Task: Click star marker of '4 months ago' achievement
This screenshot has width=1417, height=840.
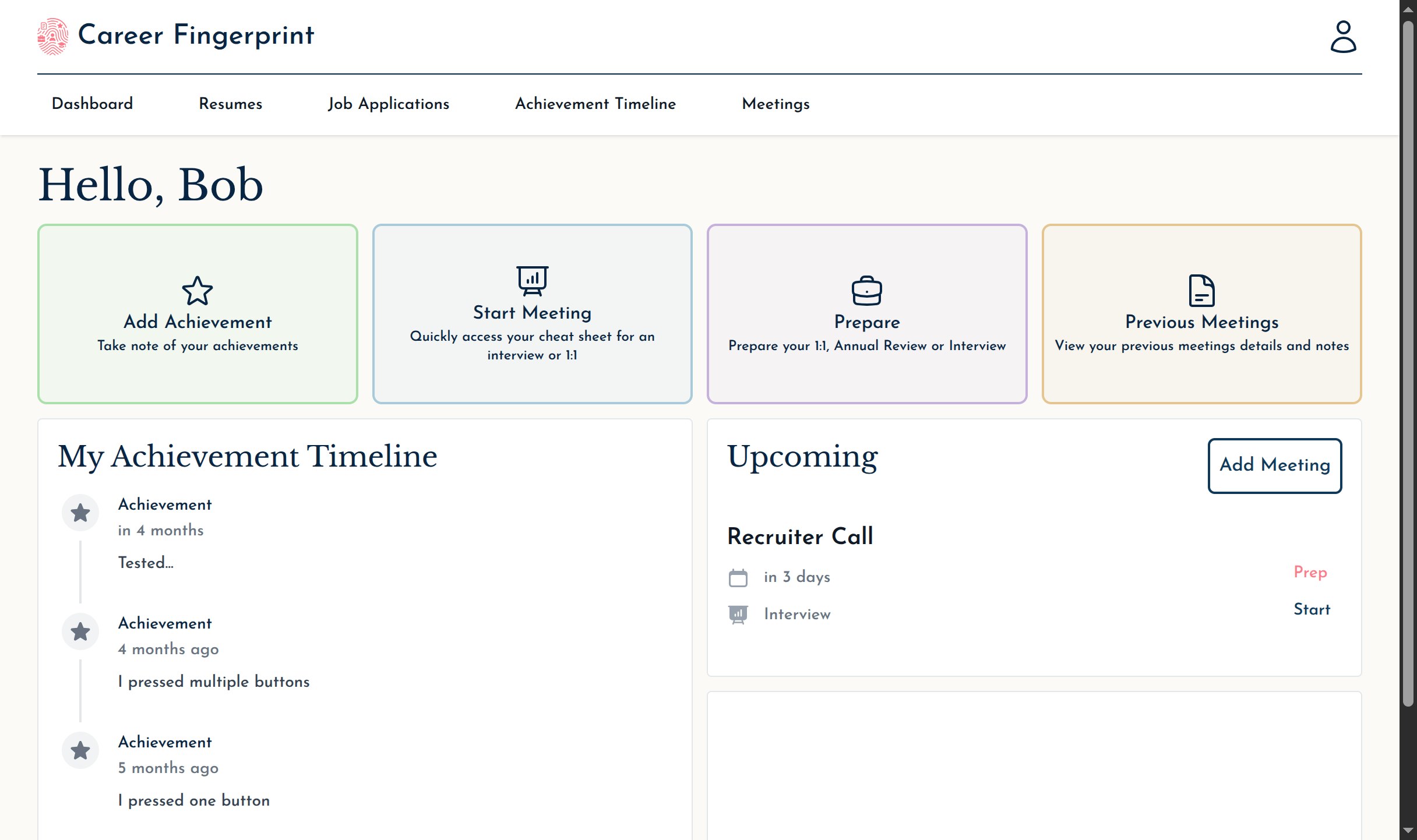Action: tap(80, 632)
